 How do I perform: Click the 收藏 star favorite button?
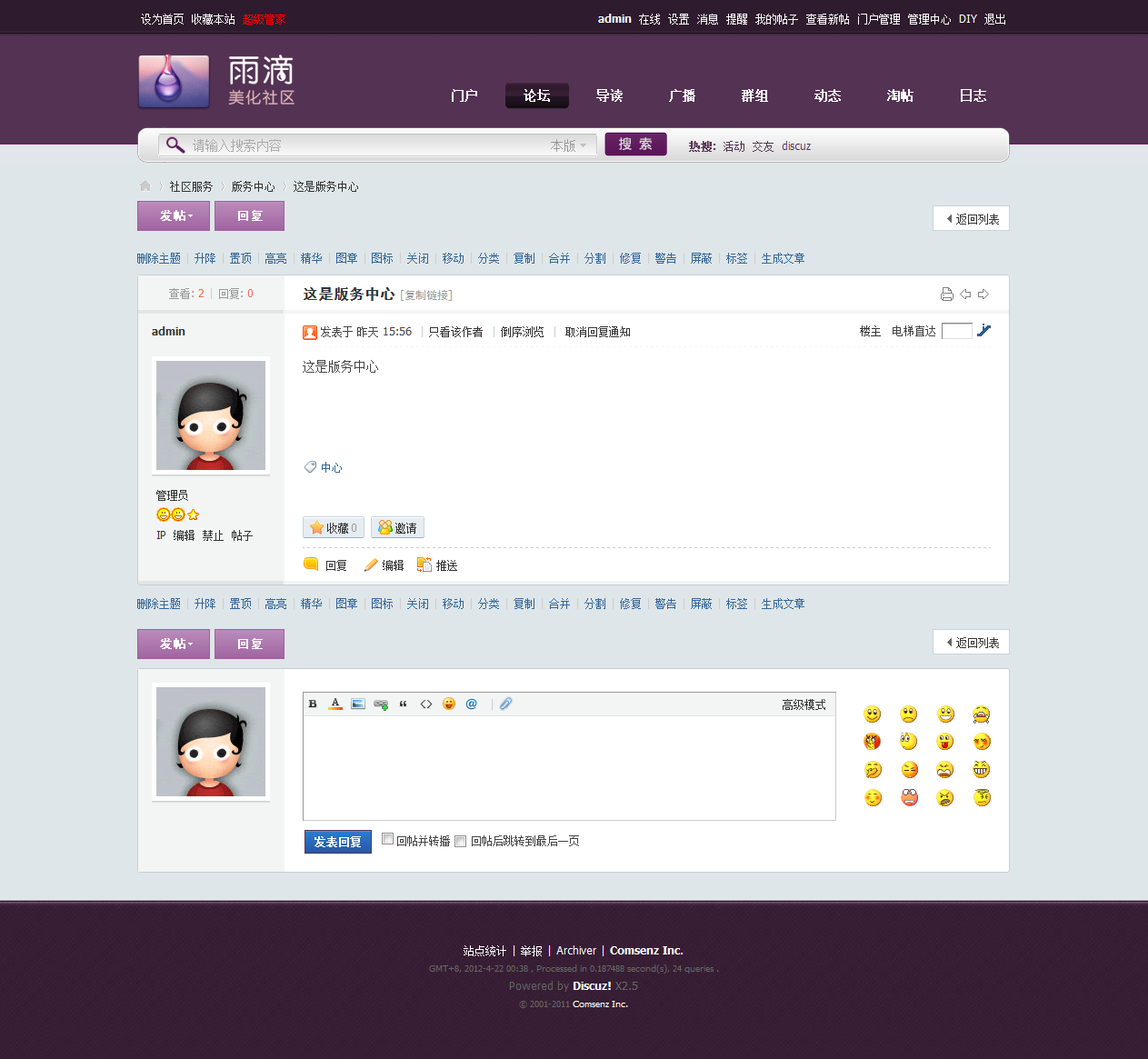pyautogui.click(x=334, y=527)
